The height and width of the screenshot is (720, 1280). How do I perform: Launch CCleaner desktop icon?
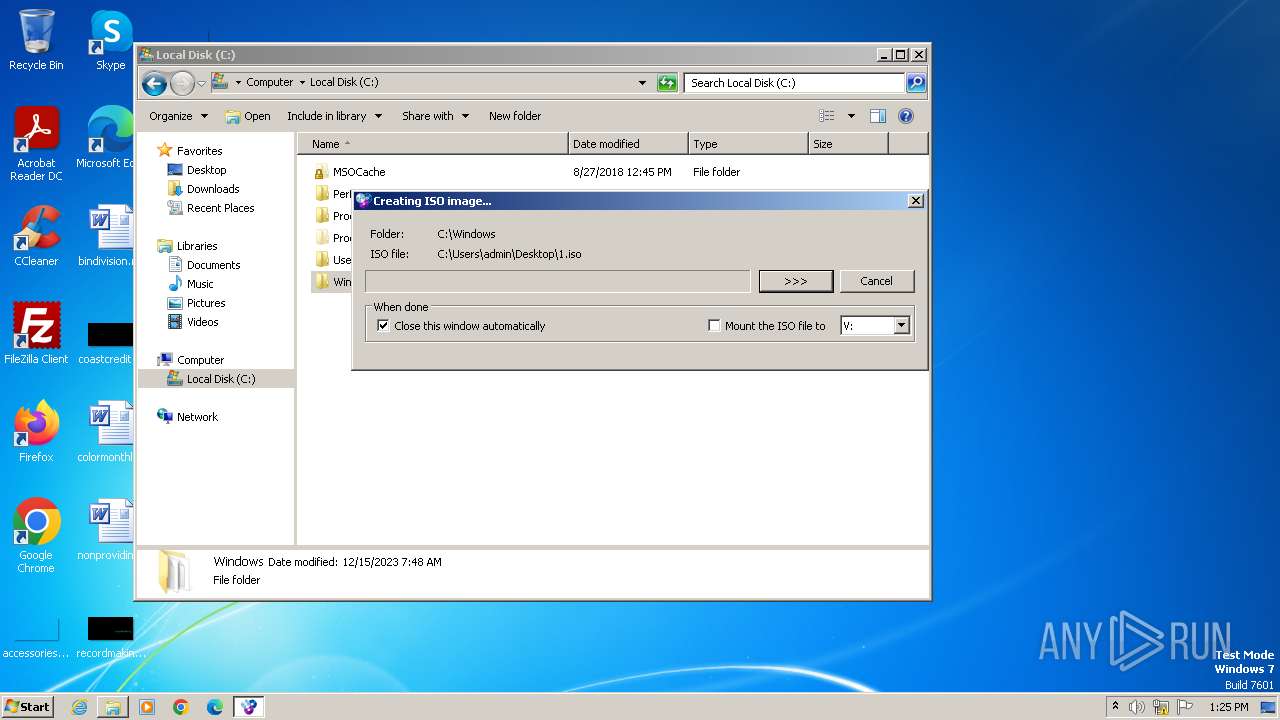[x=36, y=236]
